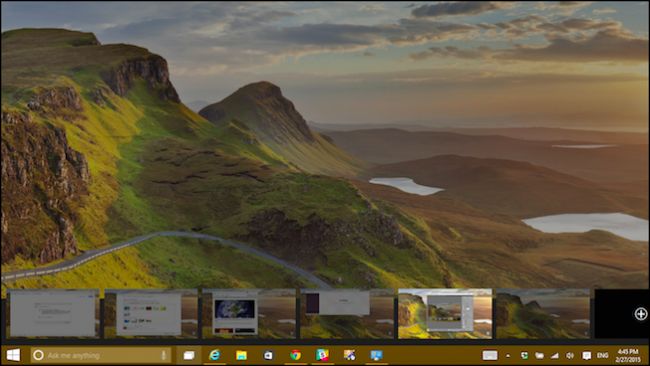The height and width of the screenshot is (366, 650).
Task: Open the clock showing 4:45 PM
Action: pos(628,356)
